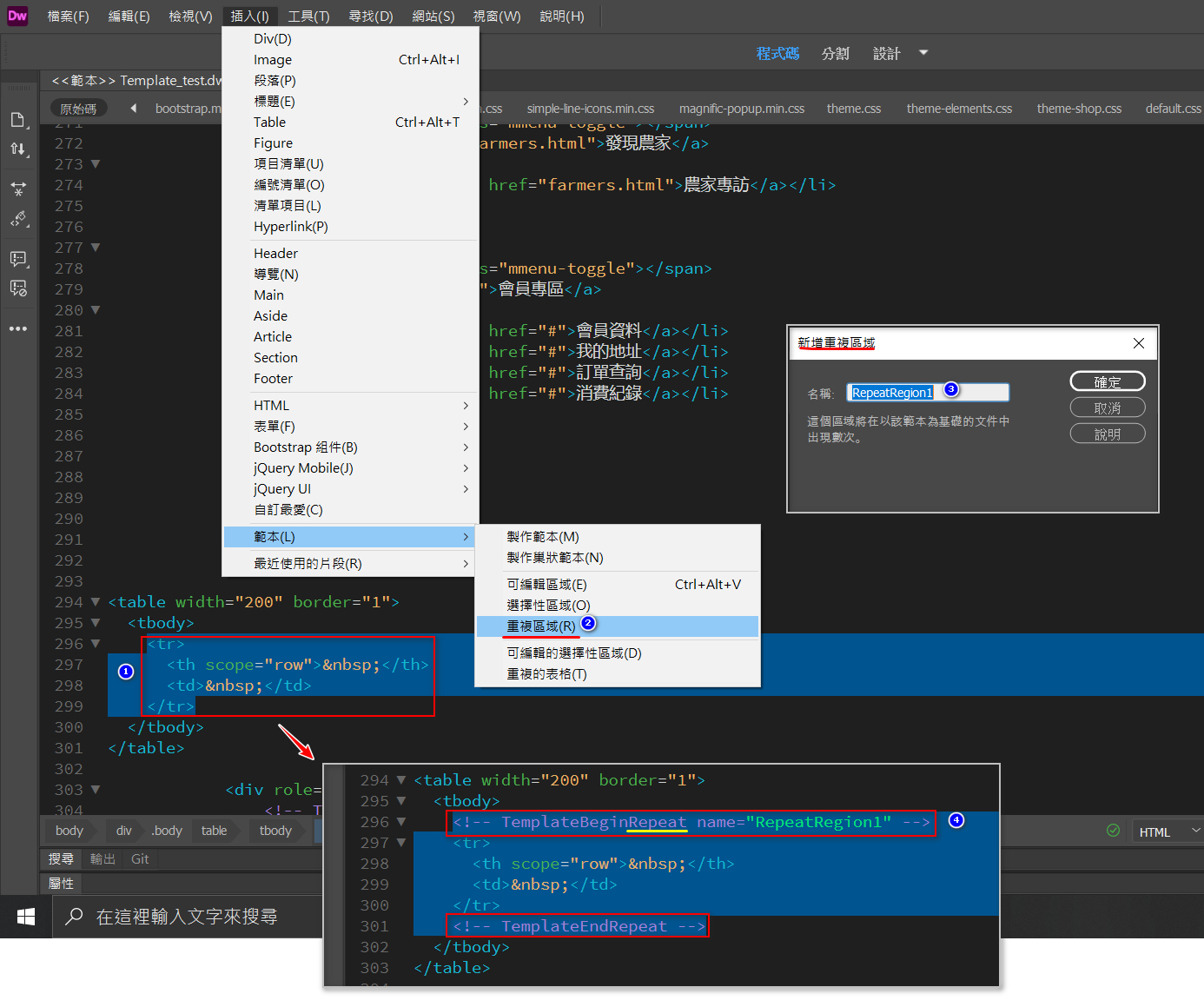1204x1007 pixels.
Task: Click the 原始碼 toggle button
Action: [78, 108]
